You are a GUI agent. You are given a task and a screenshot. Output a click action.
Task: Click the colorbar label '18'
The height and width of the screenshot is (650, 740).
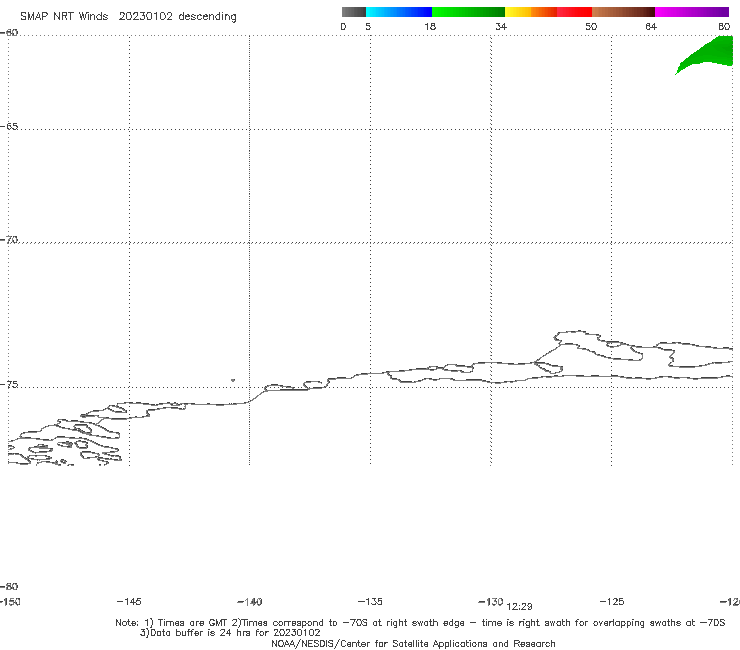coord(430,26)
